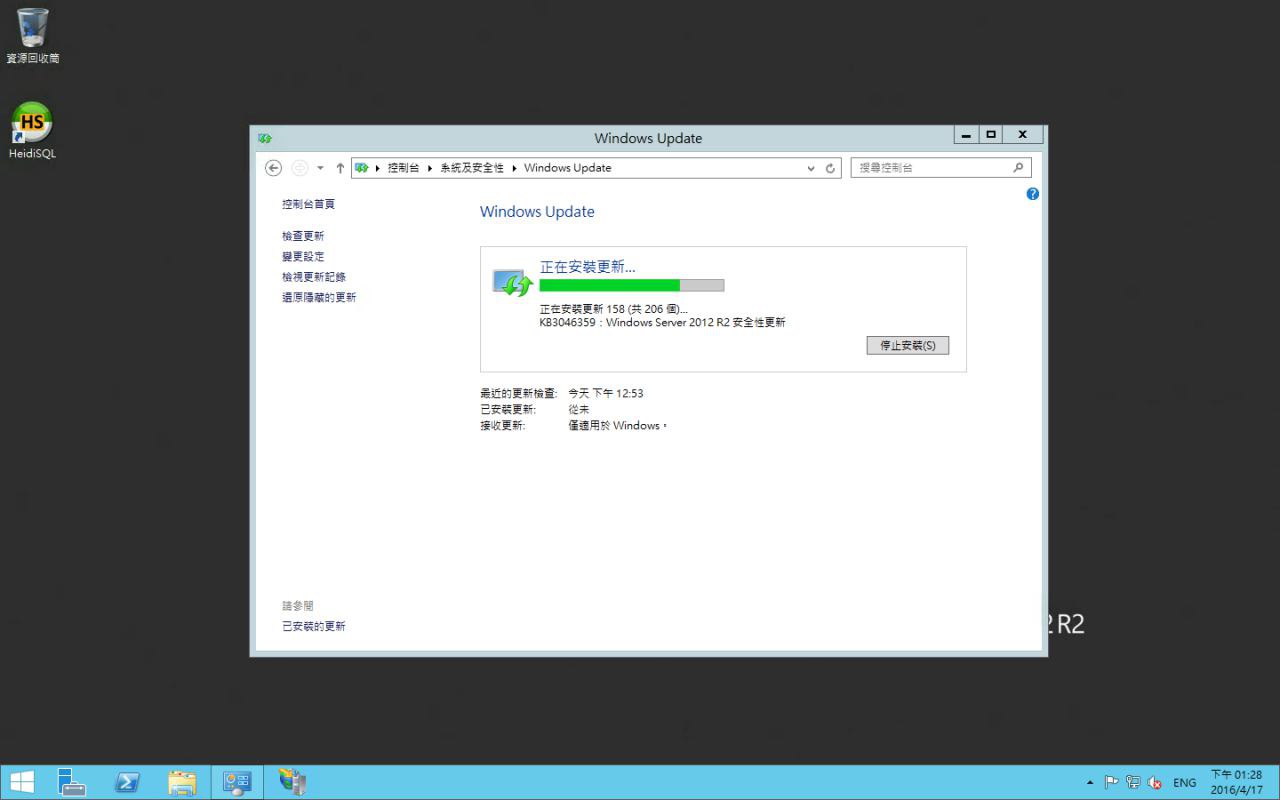
Task: Open the 資源回收筒 desktop icon
Action: tap(32, 36)
